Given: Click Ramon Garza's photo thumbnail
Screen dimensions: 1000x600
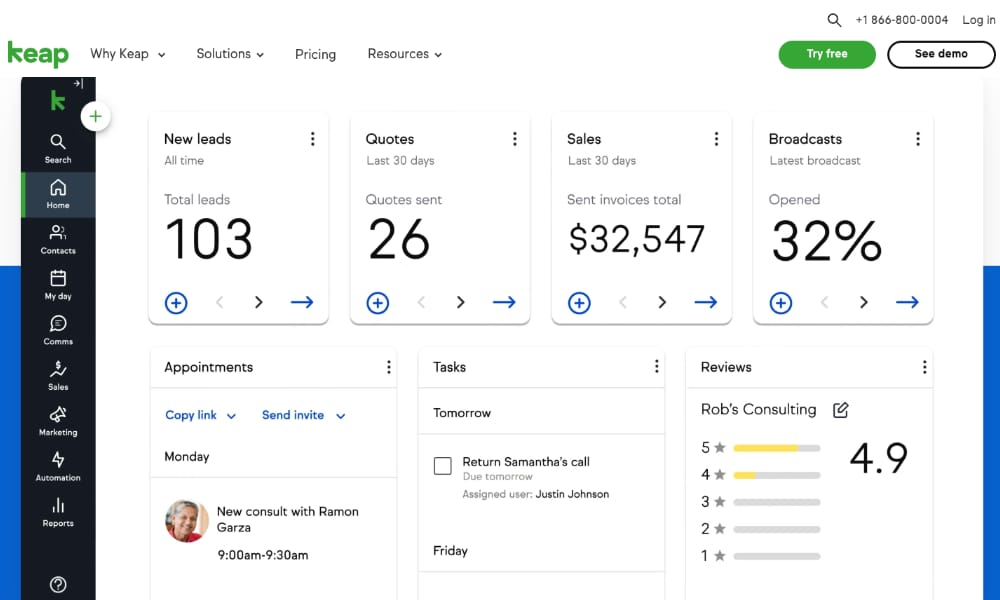Looking at the screenshot, I should pos(187,521).
